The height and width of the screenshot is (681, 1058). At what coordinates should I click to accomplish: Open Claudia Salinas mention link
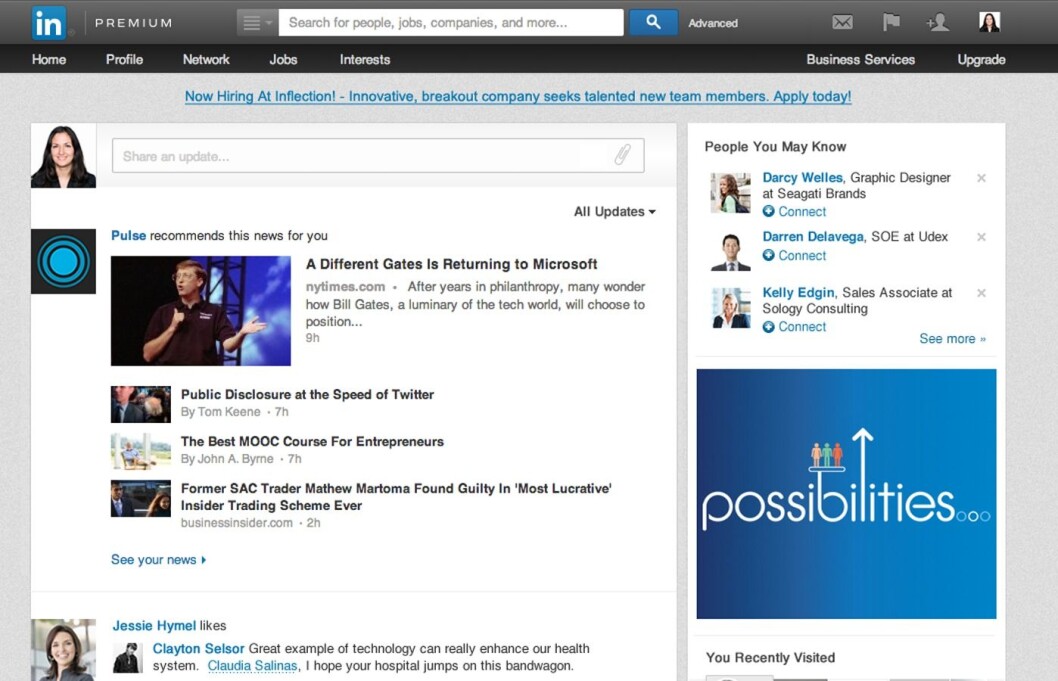(x=252, y=666)
